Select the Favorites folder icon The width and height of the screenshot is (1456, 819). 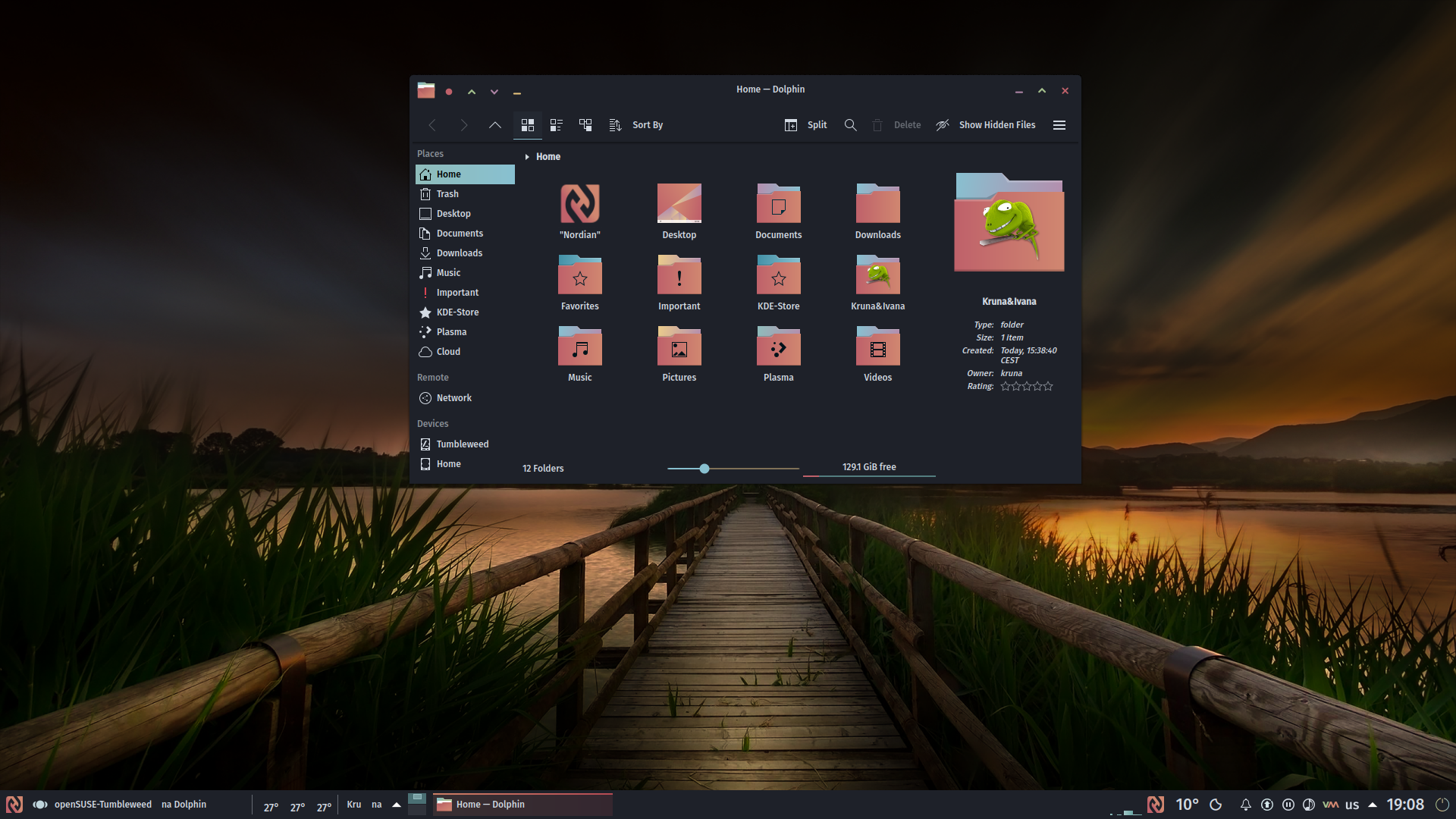tap(580, 275)
